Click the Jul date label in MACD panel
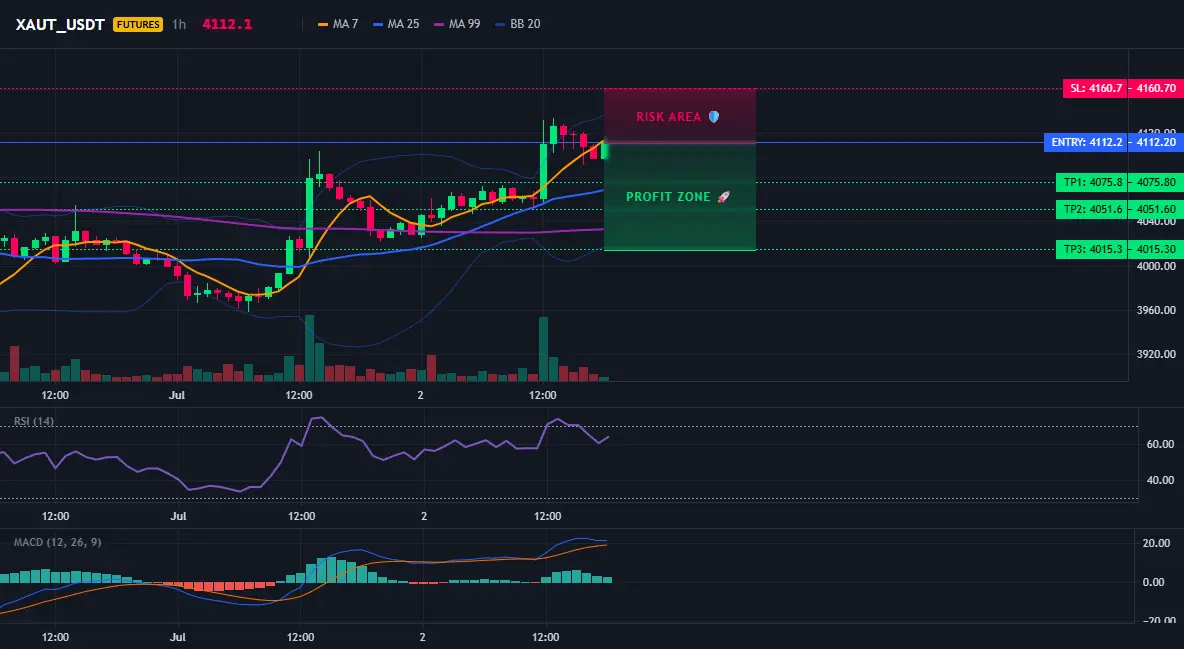This screenshot has height=649, width=1184. tap(178, 637)
